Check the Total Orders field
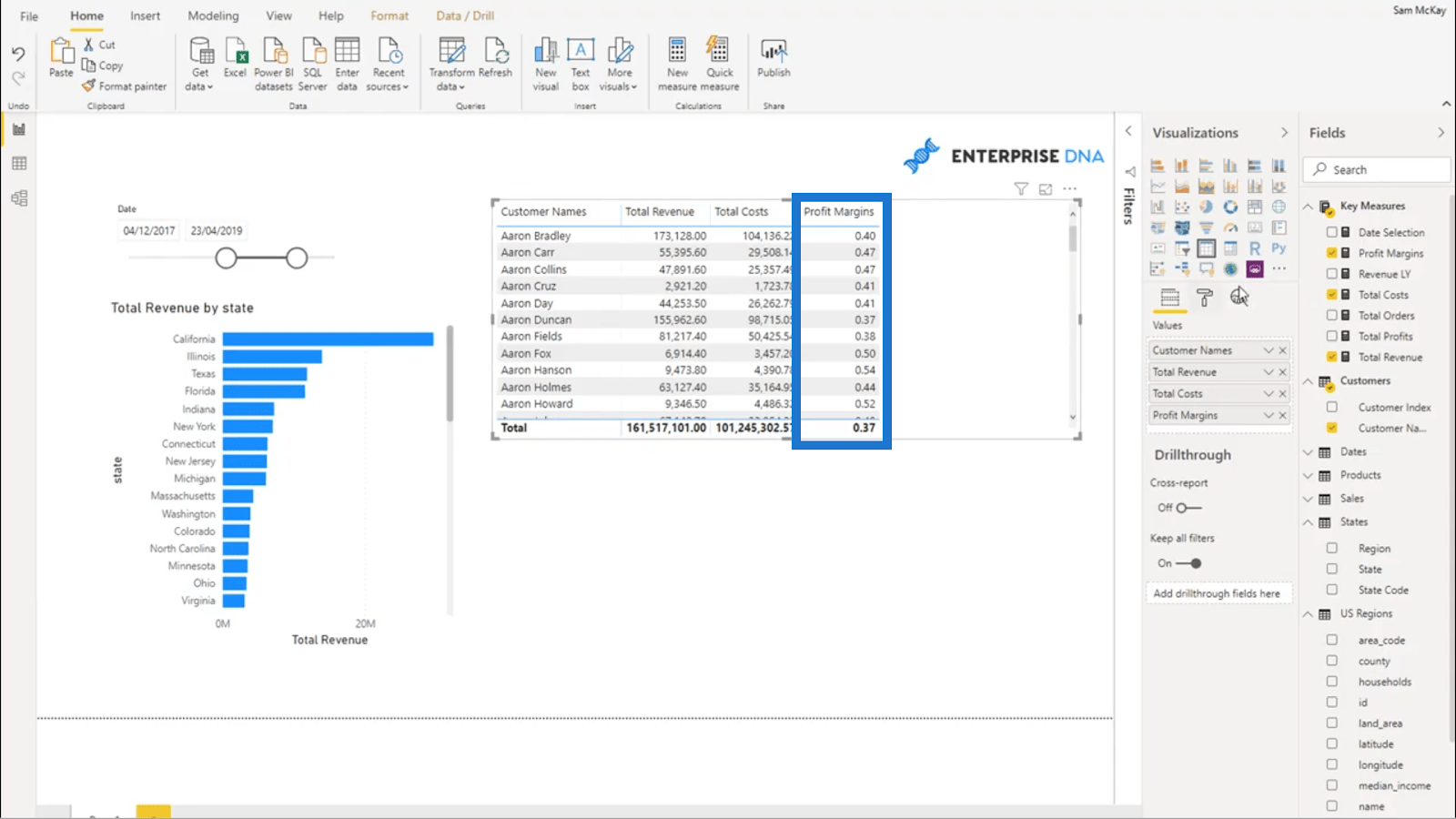The image size is (1456, 819). click(x=1332, y=316)
